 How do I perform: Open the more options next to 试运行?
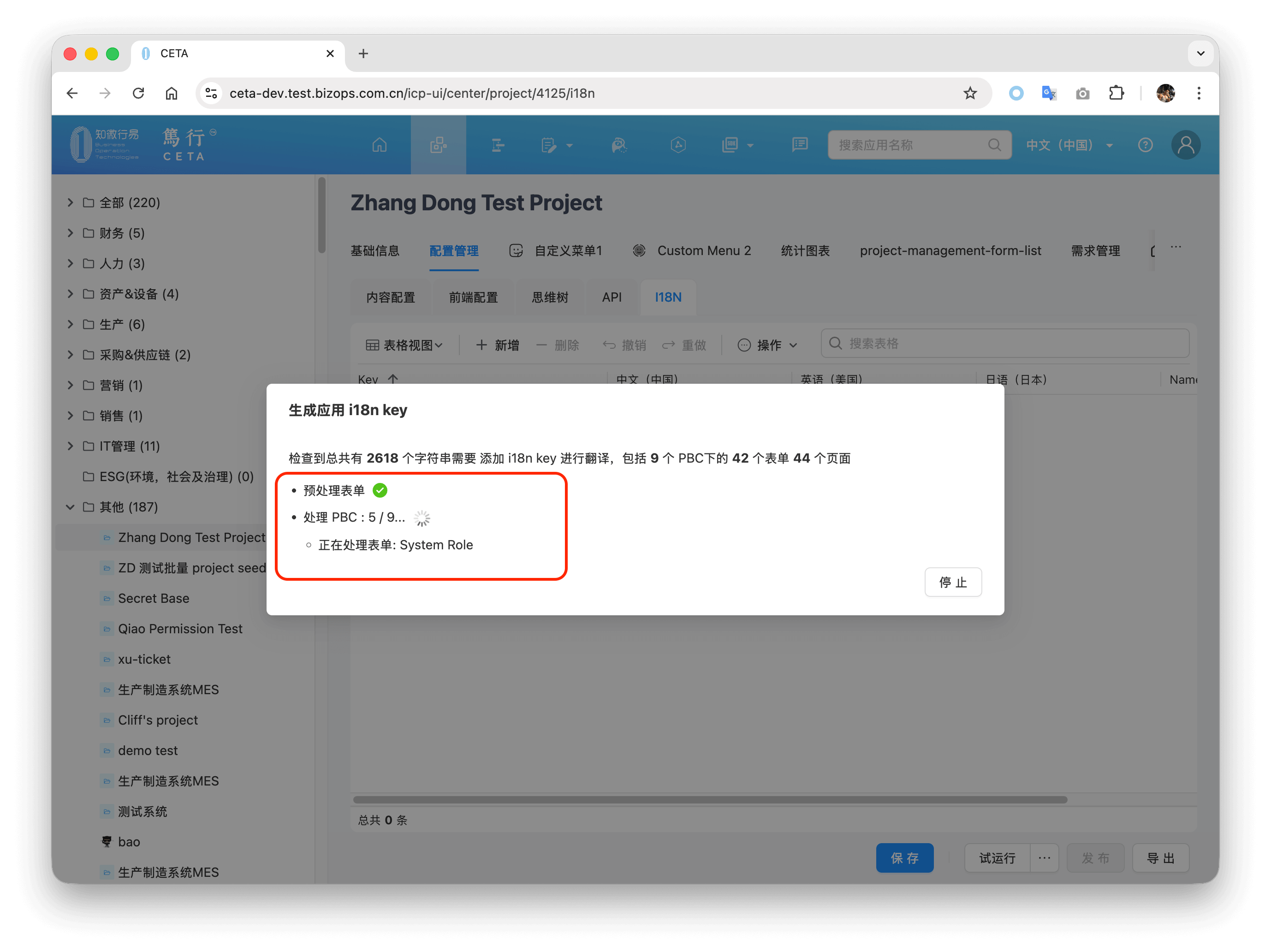coord(1045,858)
